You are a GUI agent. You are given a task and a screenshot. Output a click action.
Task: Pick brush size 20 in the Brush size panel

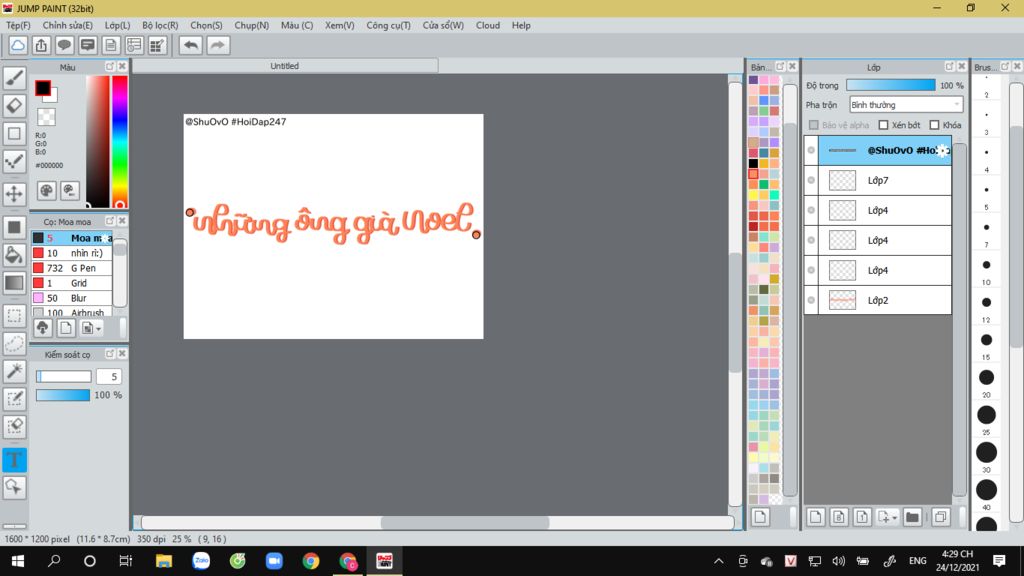coord(986,377)
